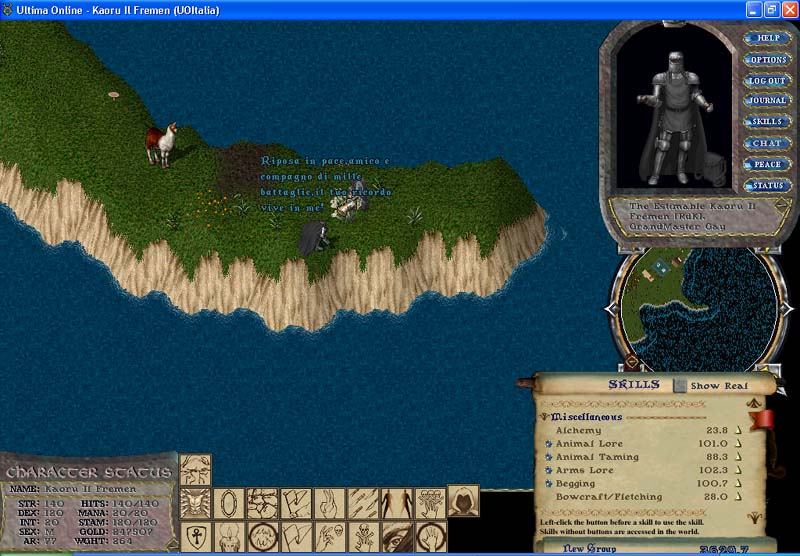Use the Animal Lore skill gem
Viewport: 800px width, 556px height.
point(549,444)
